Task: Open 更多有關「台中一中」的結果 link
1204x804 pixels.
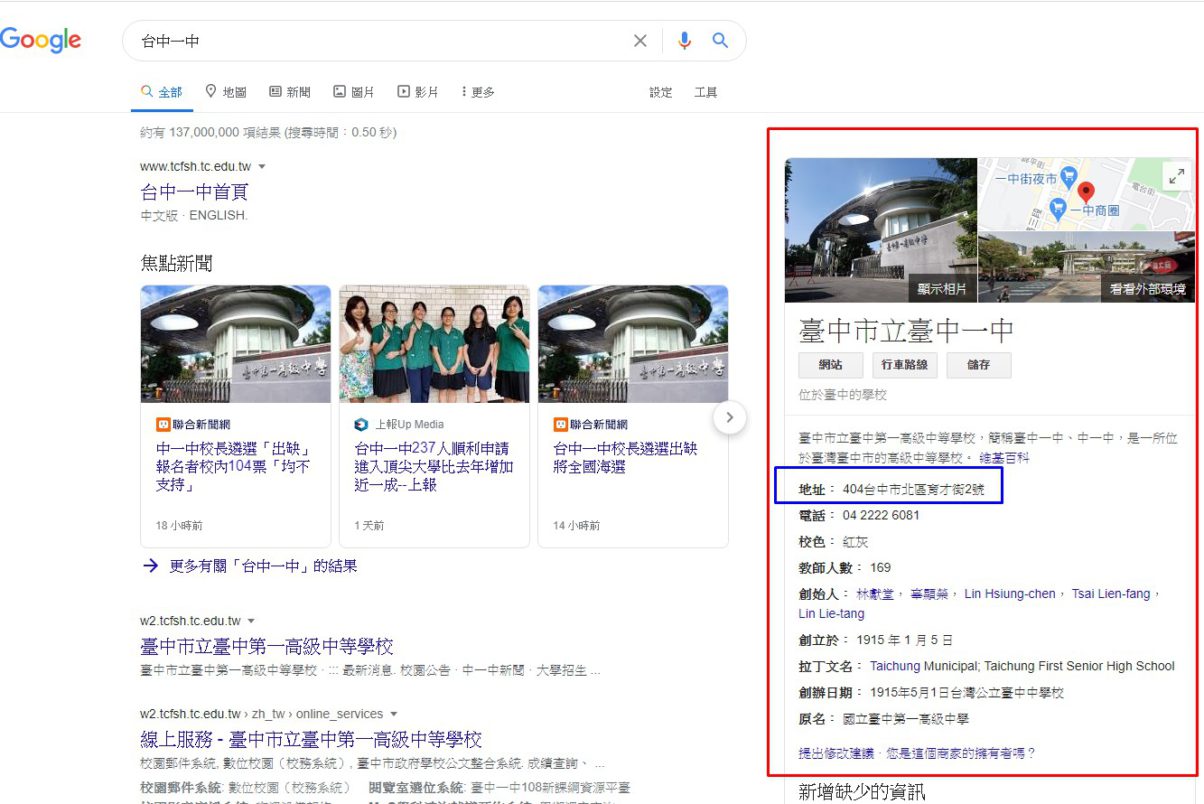Action: [x=263, y=566]
